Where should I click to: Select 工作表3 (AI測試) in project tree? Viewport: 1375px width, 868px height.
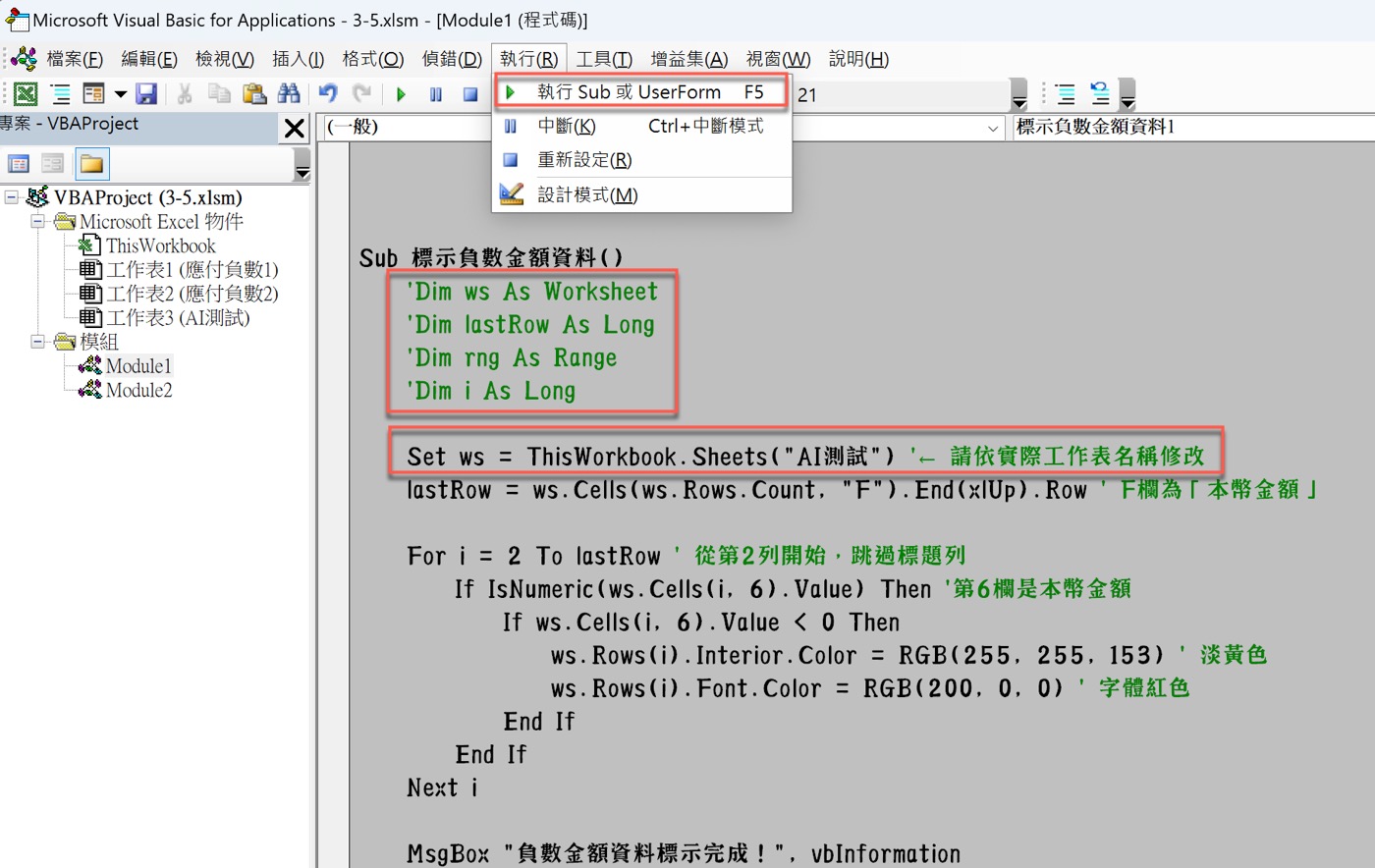tap(177, 317)
